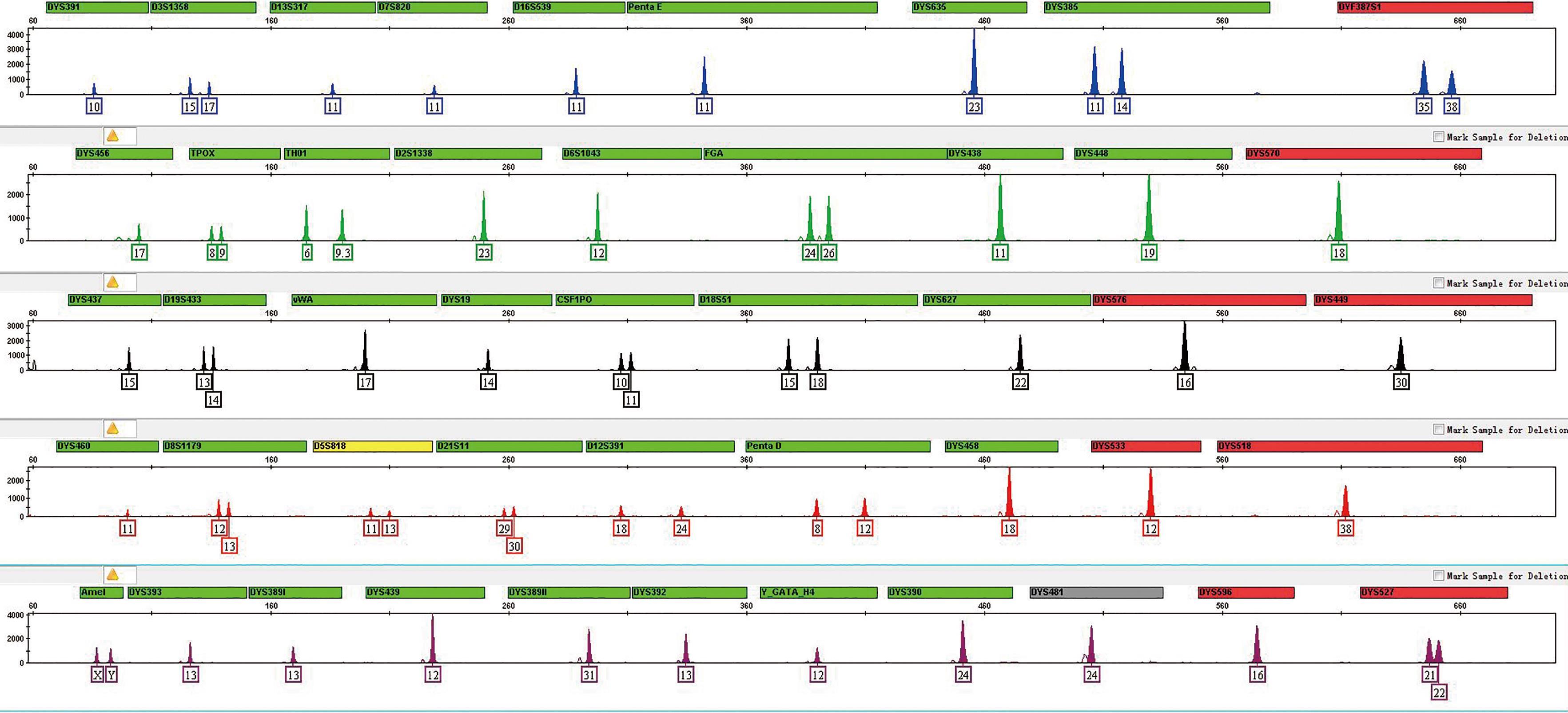Click warning triangle icon above DYS456 panel

point(113,136)
